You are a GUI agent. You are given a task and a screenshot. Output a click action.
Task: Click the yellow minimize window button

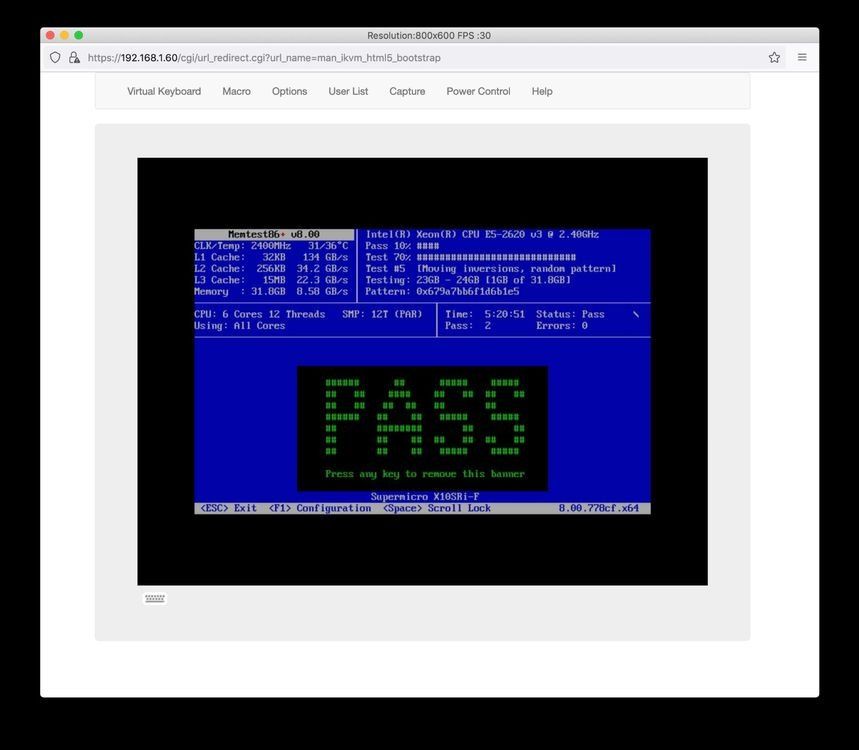64,35
